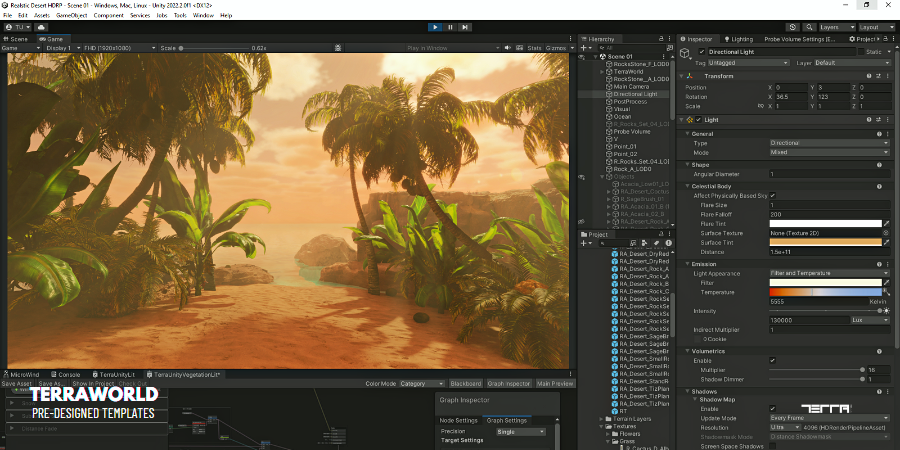Toggle the Hierarchy panel lock icon
This screenshot has width=900, height=450.
click(x=661, y=39)
